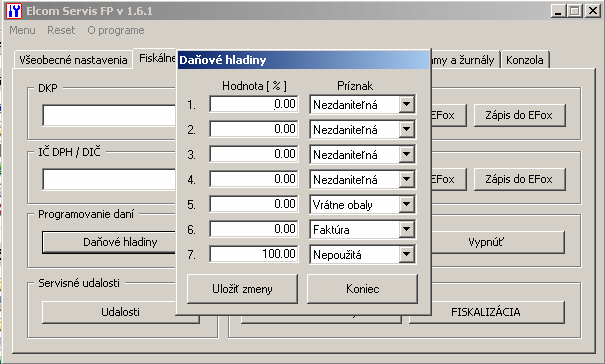Click the FISKALIZÁCIA button

[486, 312]
